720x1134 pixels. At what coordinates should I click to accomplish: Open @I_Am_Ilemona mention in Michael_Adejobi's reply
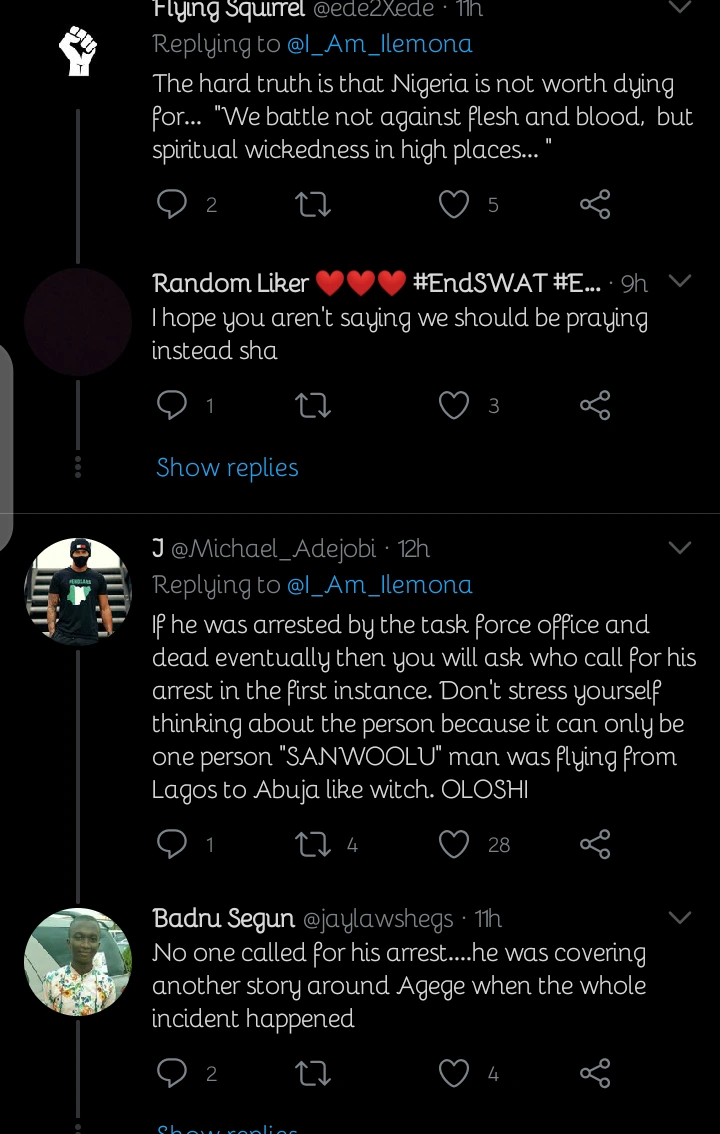380,584
